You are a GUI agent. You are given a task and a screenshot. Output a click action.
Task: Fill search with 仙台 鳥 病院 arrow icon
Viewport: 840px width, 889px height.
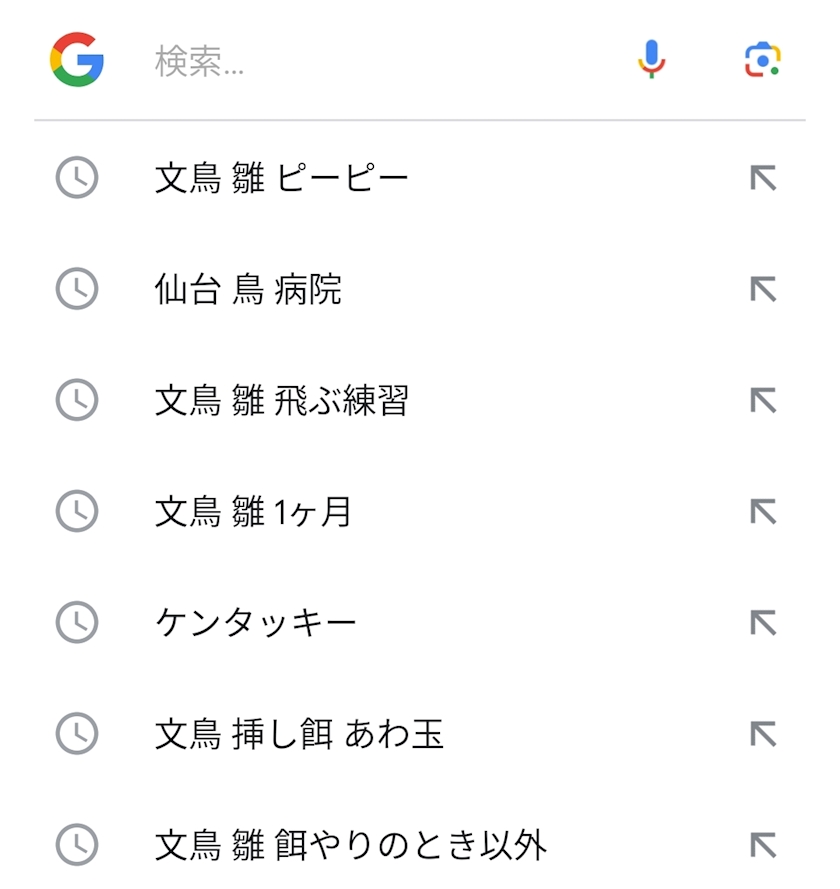(763, 289)
